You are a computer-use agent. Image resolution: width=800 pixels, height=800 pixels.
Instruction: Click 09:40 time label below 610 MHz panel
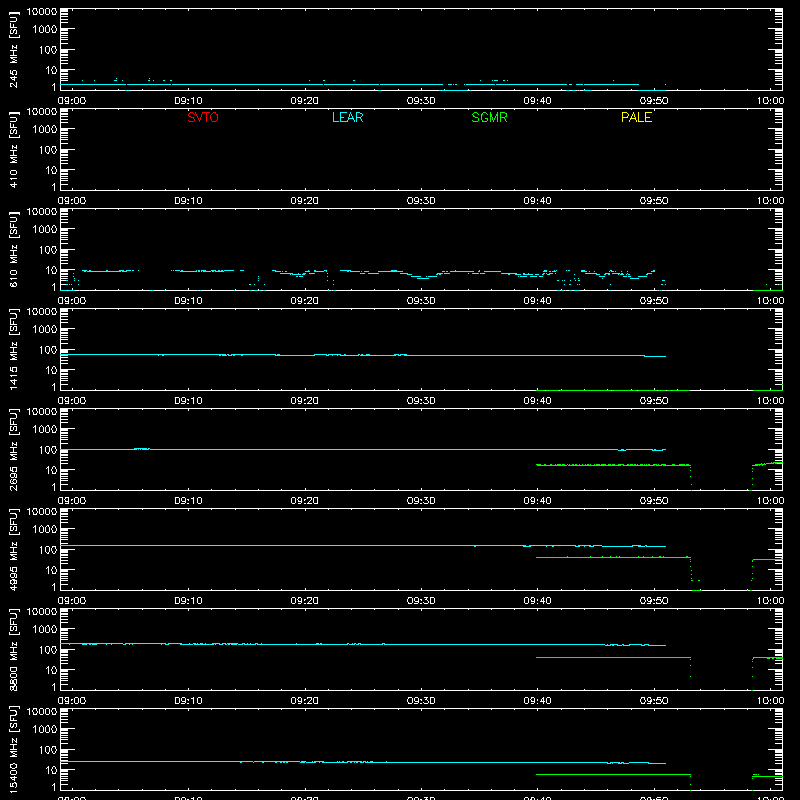[537, 301]
